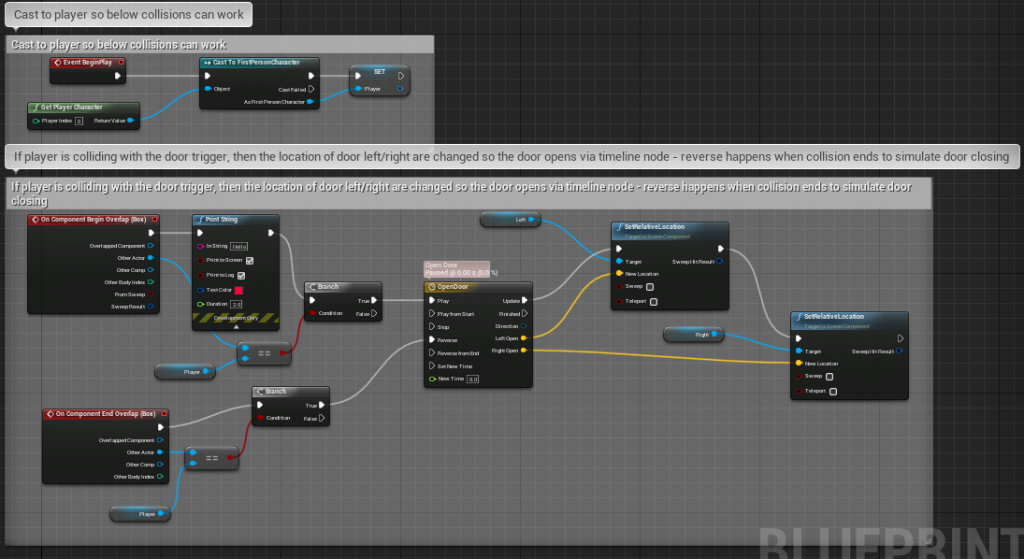Click the Cast Failed execution pin
This screenshot has height=559, width=1024.
click(311, 88)
